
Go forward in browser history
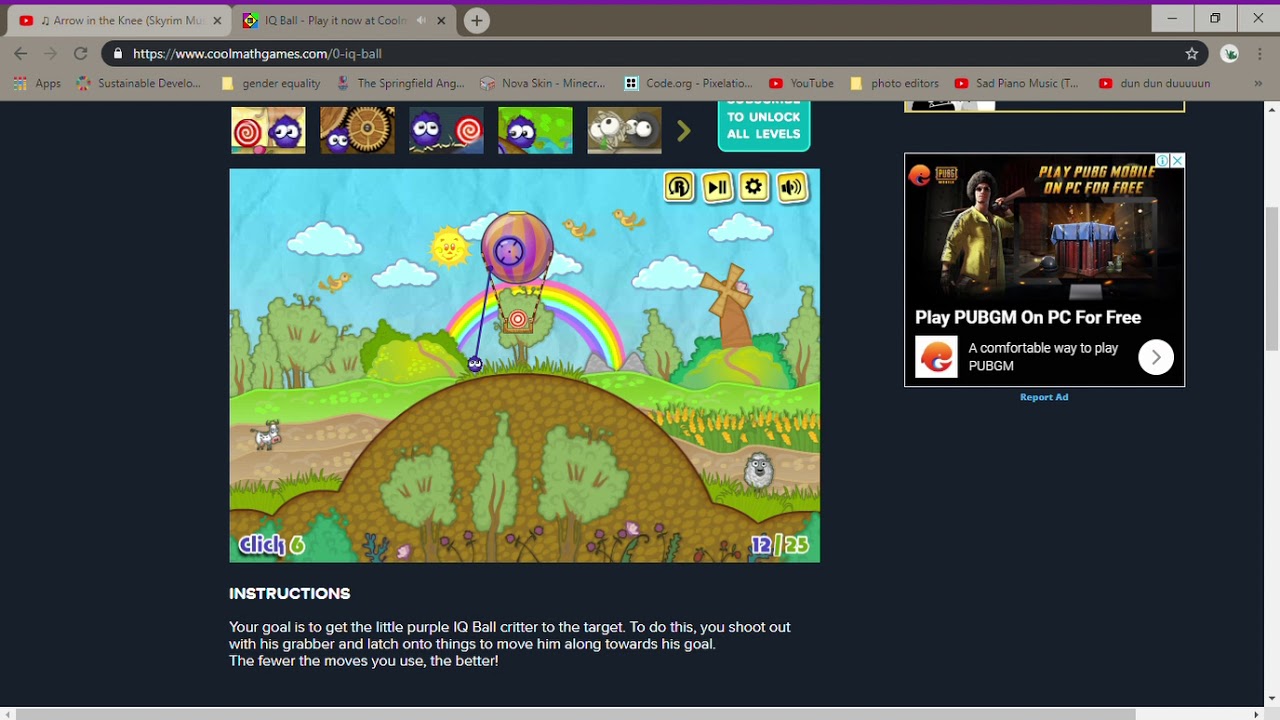(51, 54)
